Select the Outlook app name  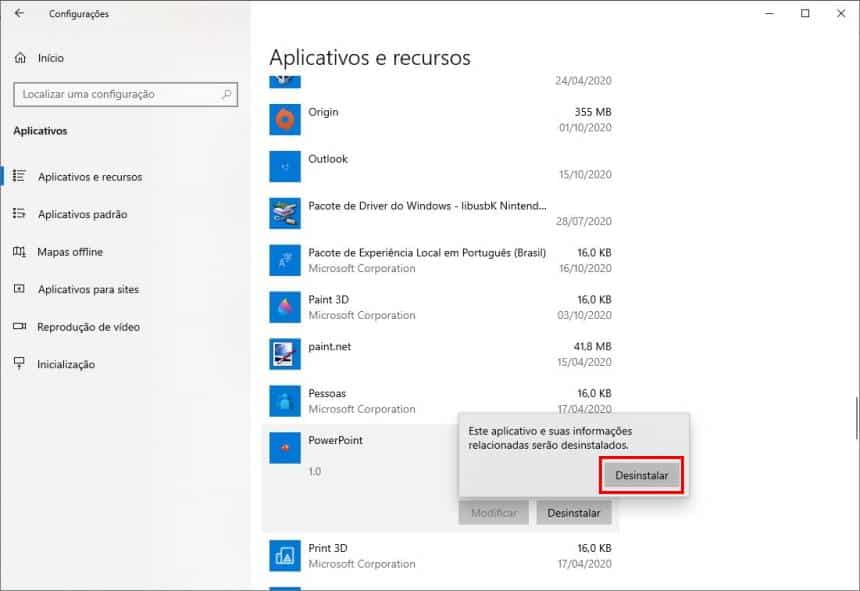coord(328,159)
